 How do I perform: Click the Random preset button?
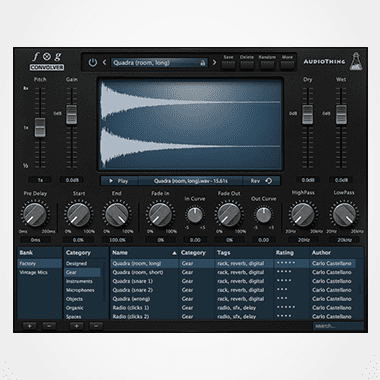point(267,65)
